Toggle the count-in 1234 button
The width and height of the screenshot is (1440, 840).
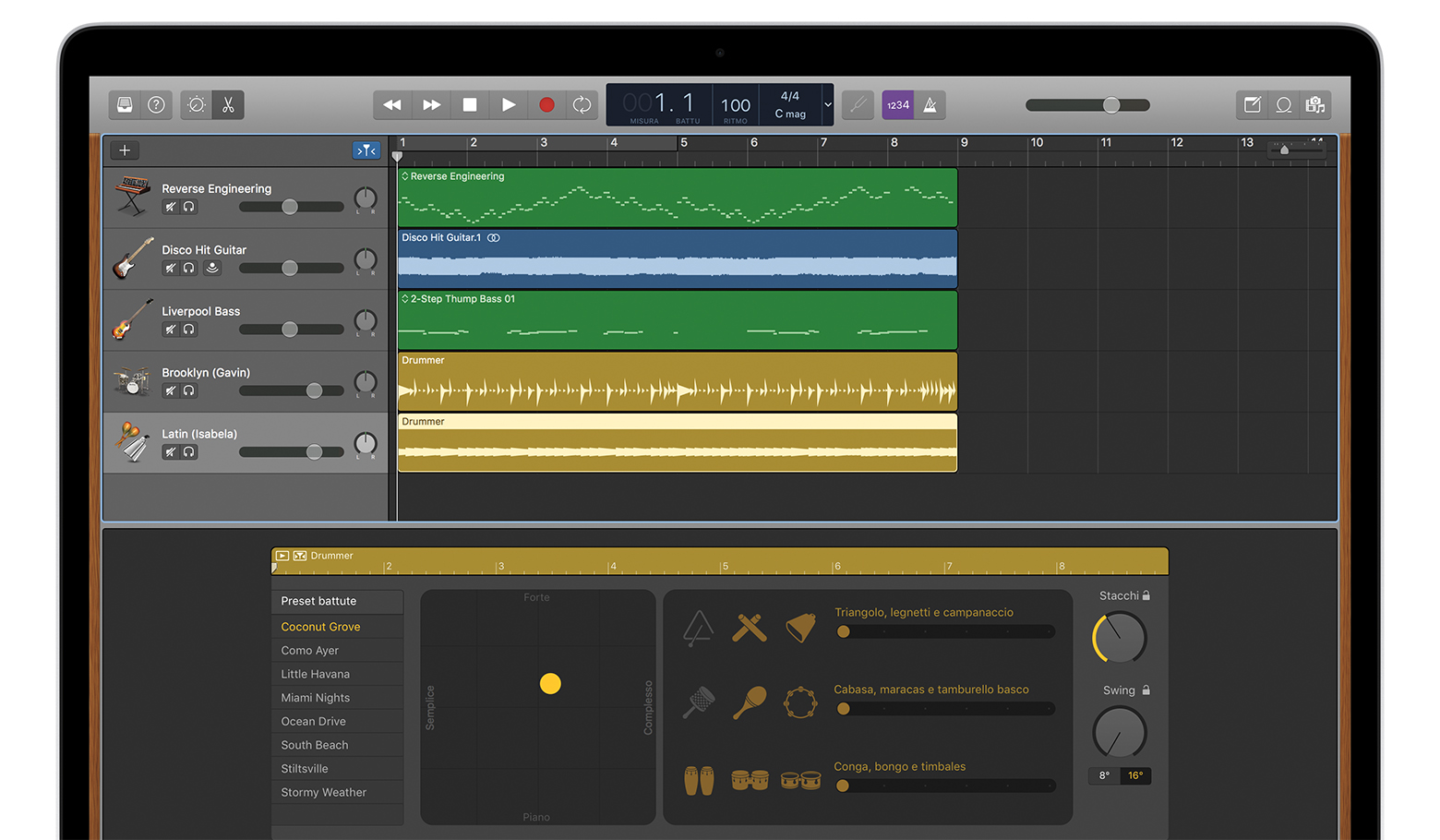click(897, 105)
